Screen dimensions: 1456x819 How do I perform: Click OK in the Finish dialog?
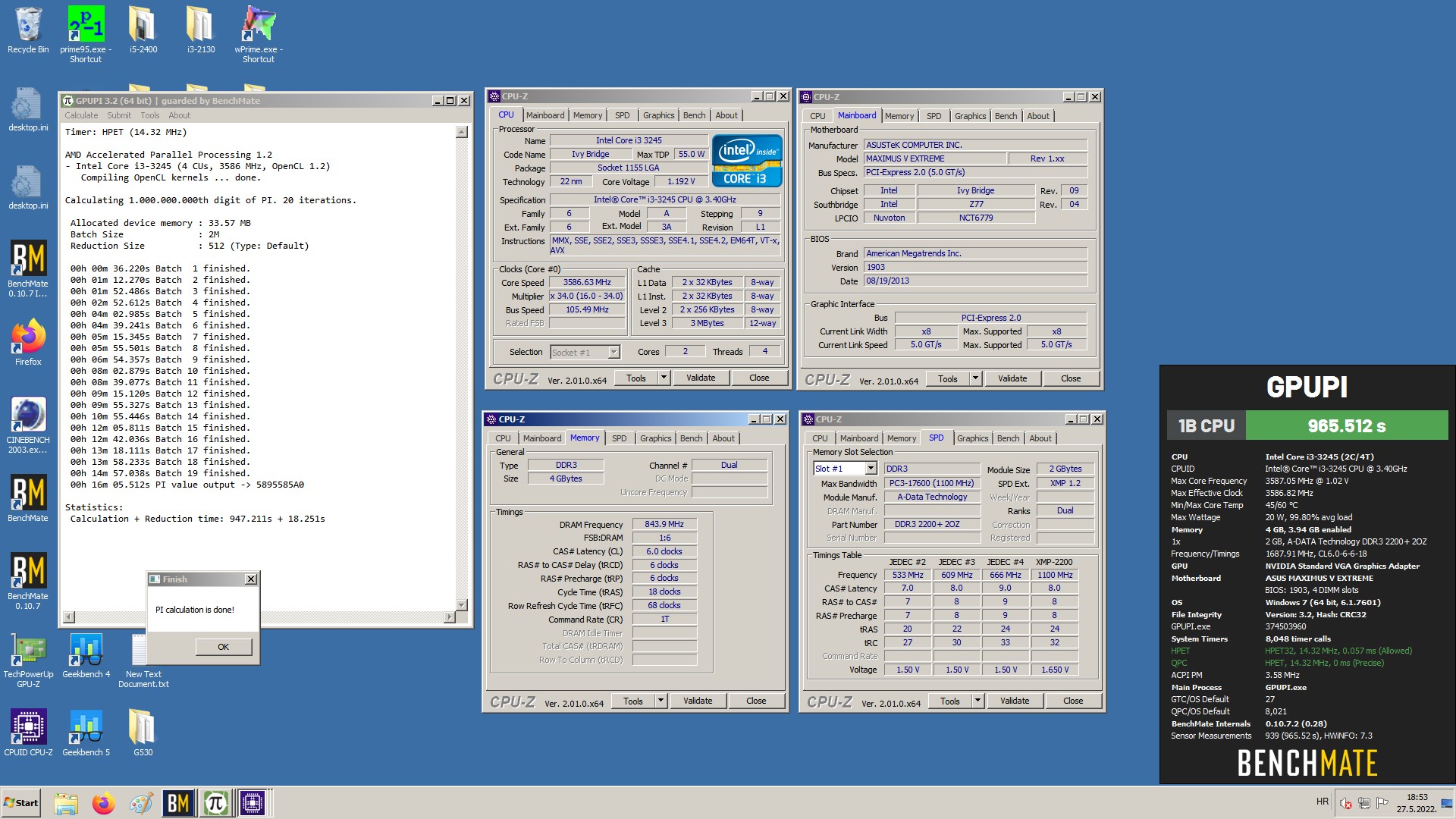pyautogui.click(x=223, y=647)
